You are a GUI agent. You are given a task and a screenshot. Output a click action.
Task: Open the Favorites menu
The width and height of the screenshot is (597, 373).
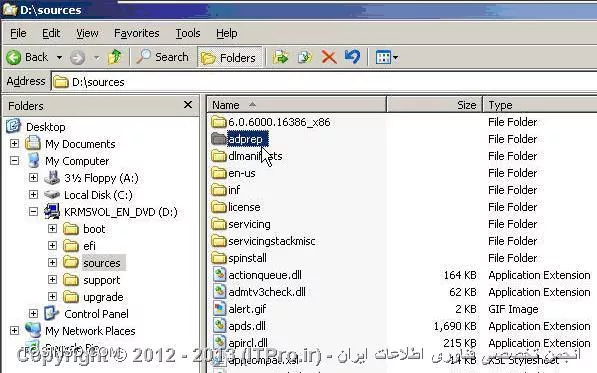tap(137, 33)
